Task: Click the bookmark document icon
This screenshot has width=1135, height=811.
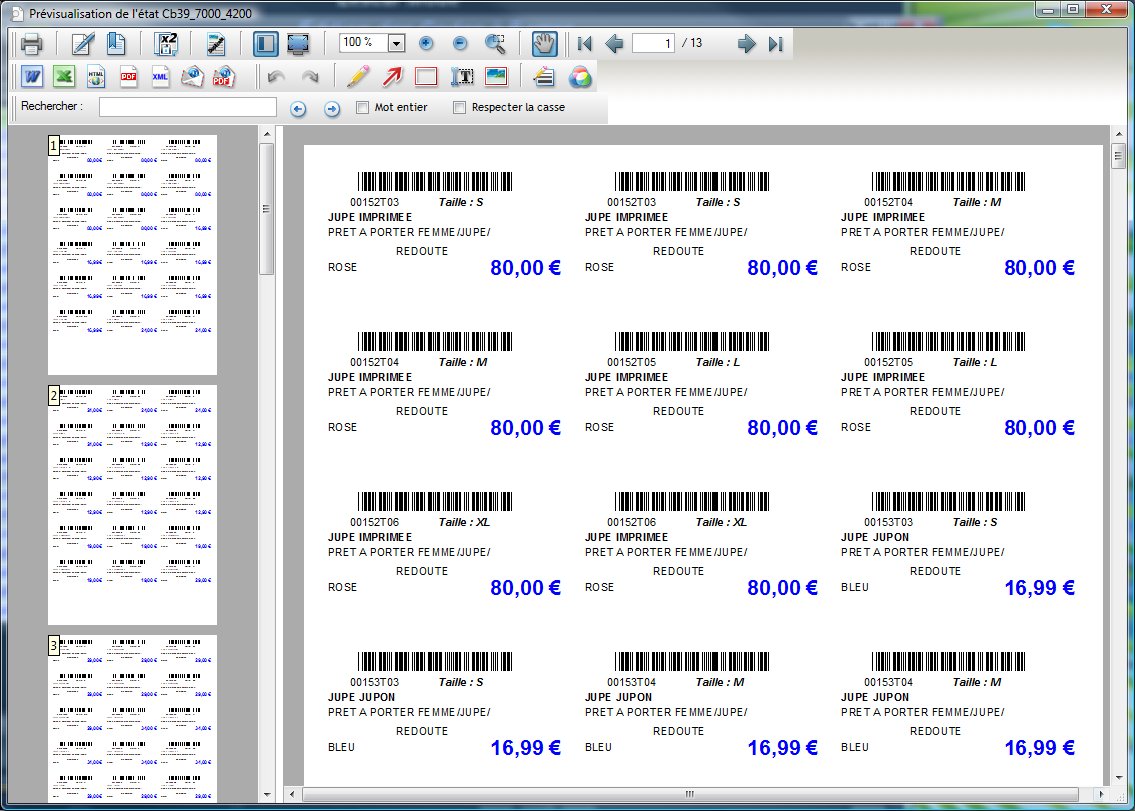Action: point(116,44)
